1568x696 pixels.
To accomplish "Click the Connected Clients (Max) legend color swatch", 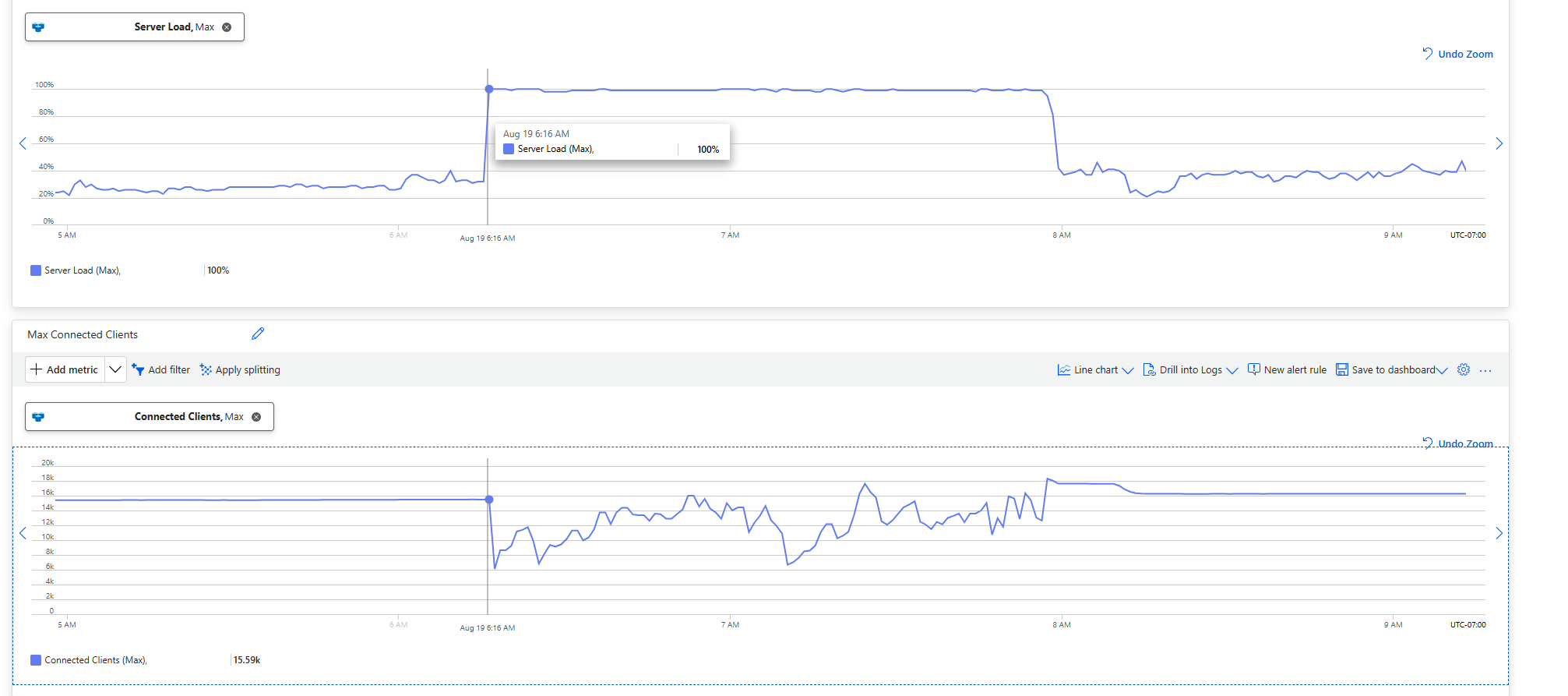I will pyautogui.click(x=36, y=660).
